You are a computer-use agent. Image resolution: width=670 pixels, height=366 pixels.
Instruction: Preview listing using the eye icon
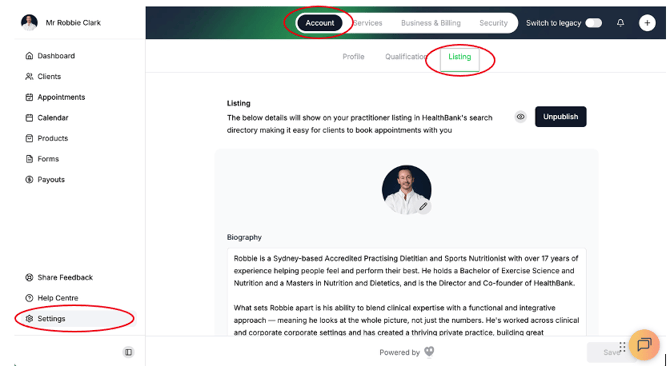520,117
